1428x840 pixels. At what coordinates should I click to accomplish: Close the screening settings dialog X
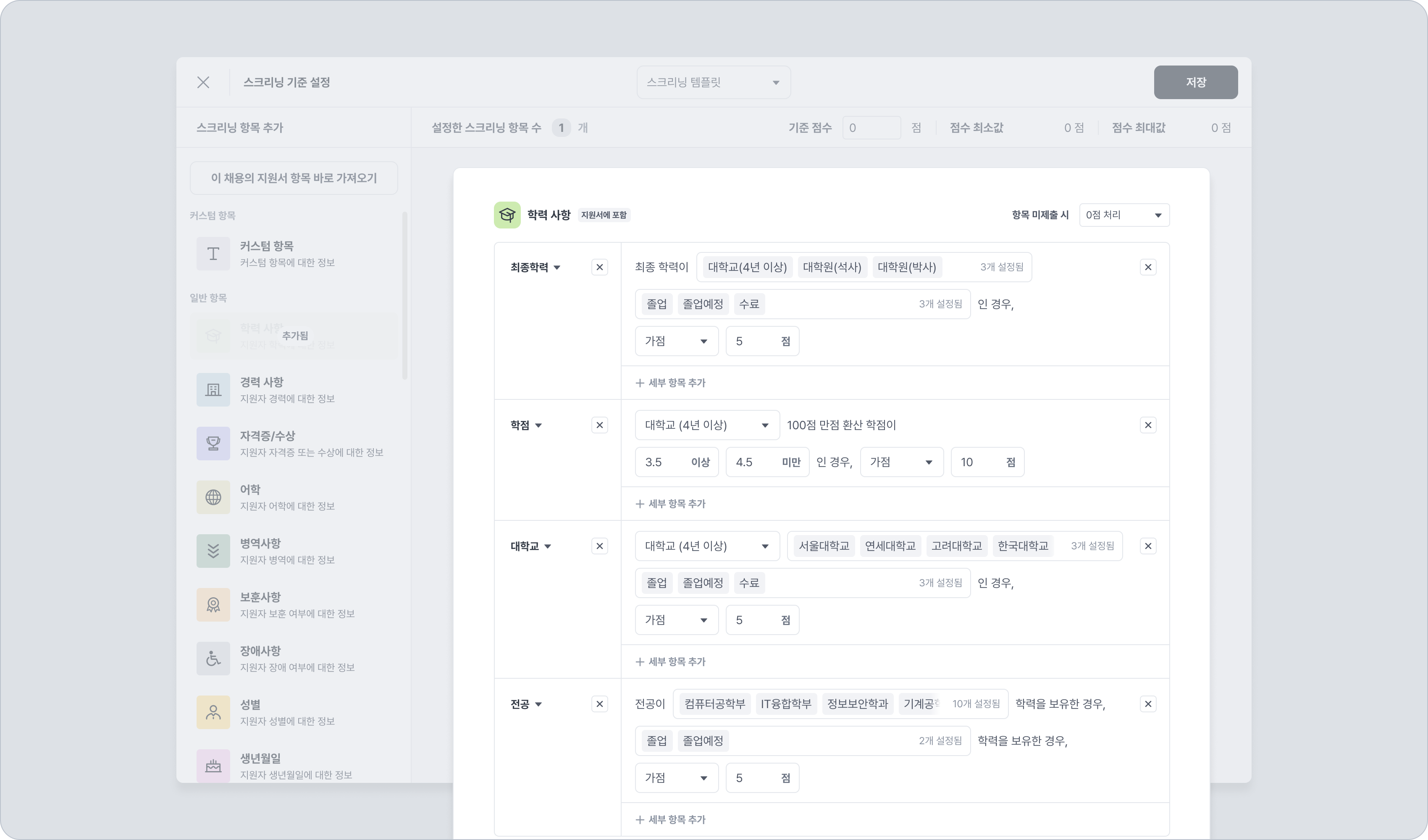(x=203, y=82)
